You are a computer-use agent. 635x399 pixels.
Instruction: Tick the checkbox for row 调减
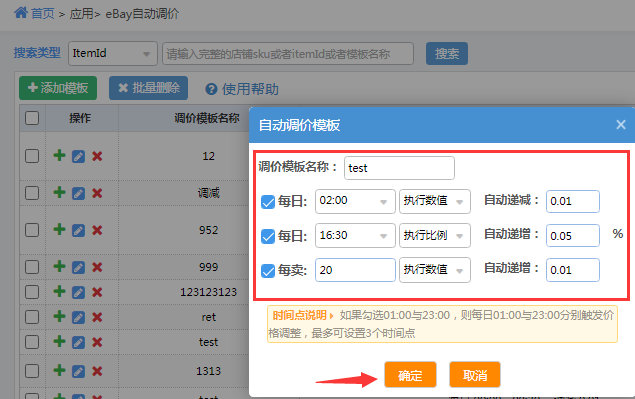(32, 193)
